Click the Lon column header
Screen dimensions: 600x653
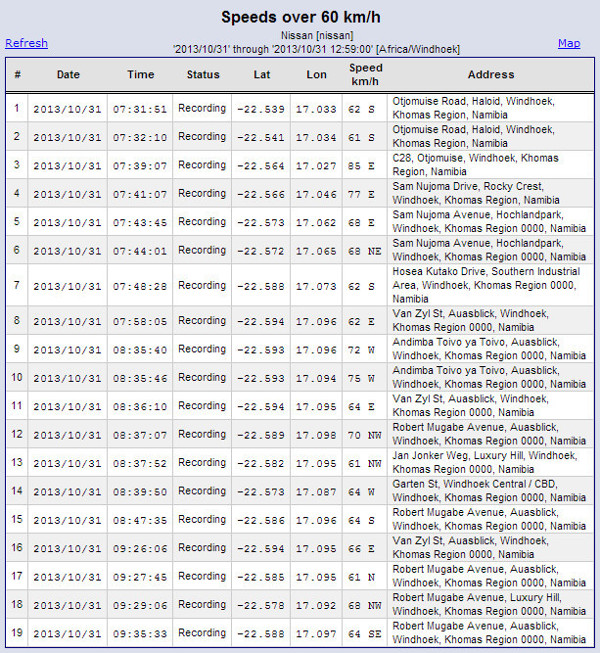coord(316,75)
